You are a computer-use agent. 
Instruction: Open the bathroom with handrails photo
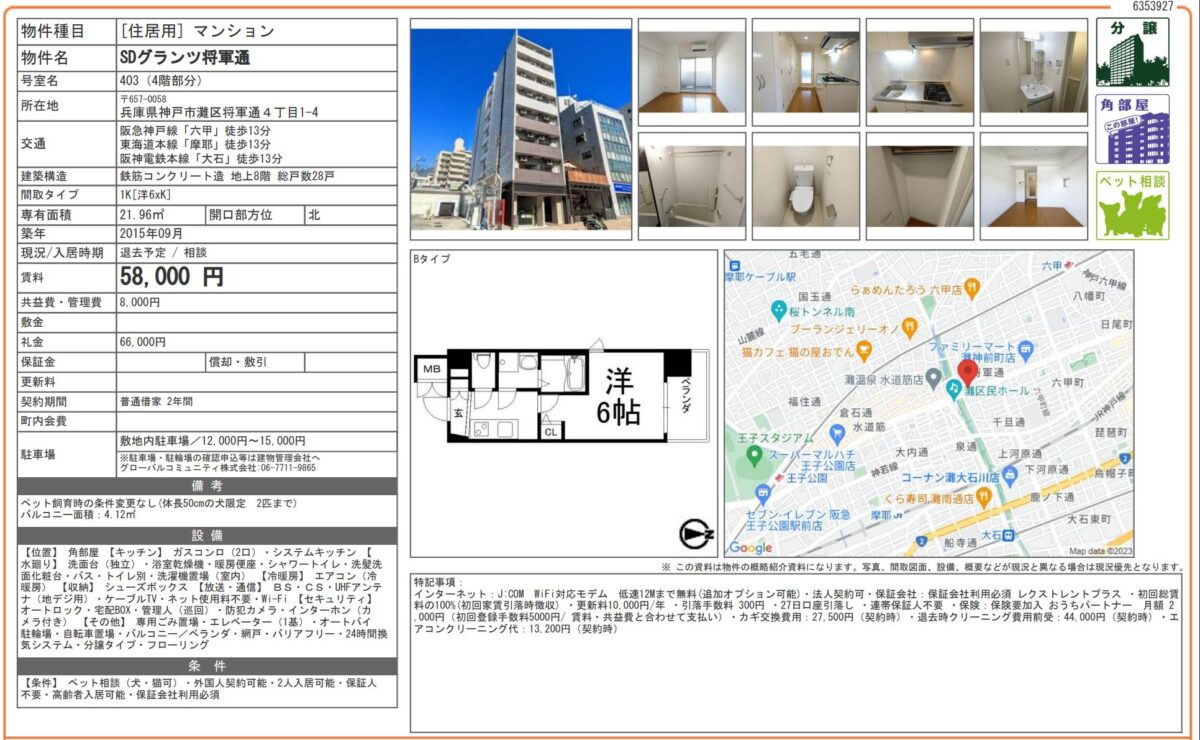[691, 187]
